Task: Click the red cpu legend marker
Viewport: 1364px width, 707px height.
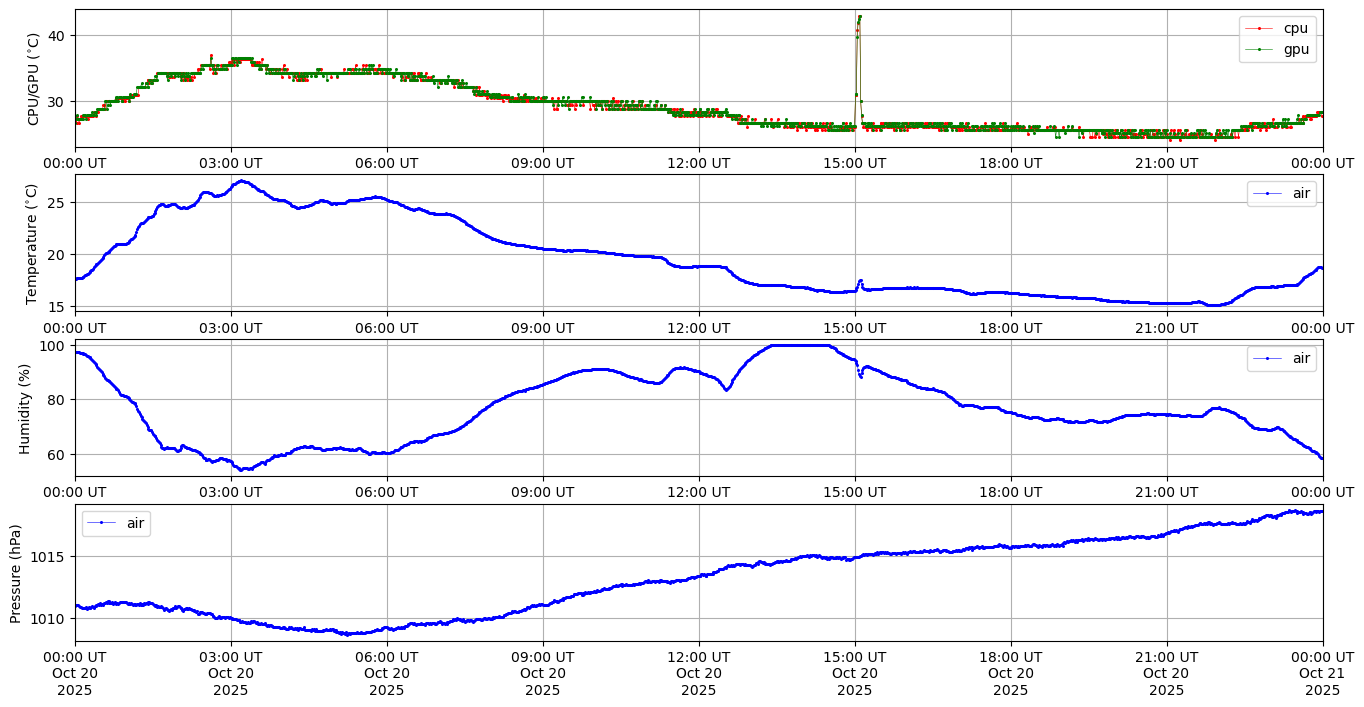Action: [x=1261, y=29]
